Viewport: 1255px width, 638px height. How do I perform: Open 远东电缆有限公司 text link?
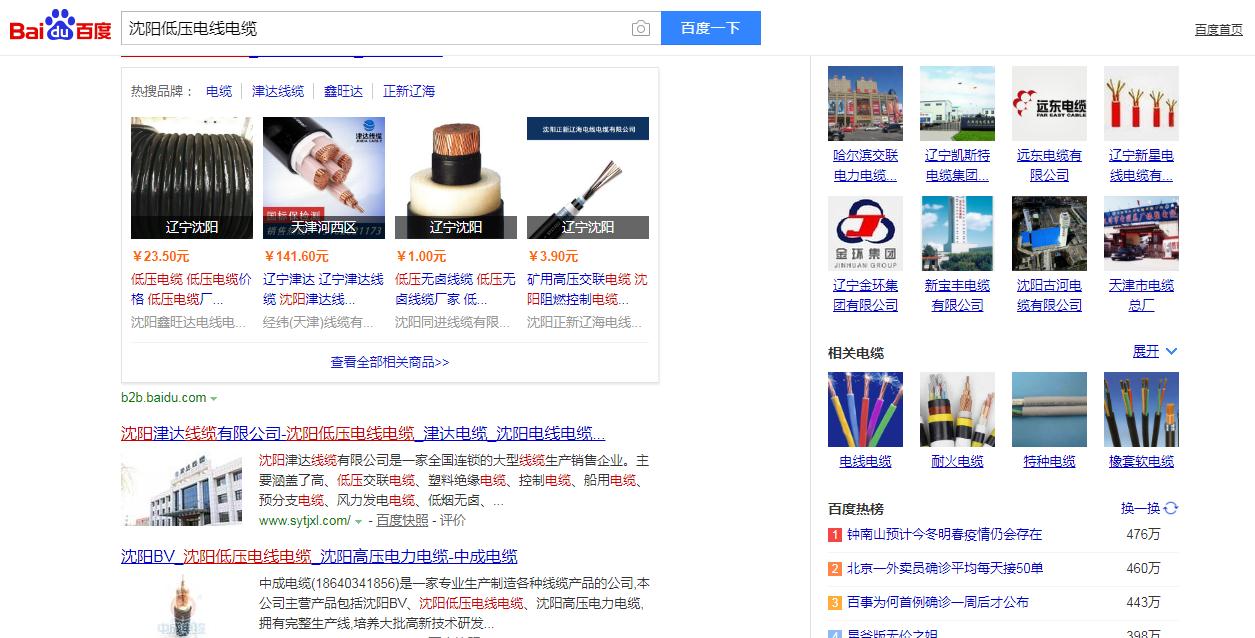coord(1050,165)
